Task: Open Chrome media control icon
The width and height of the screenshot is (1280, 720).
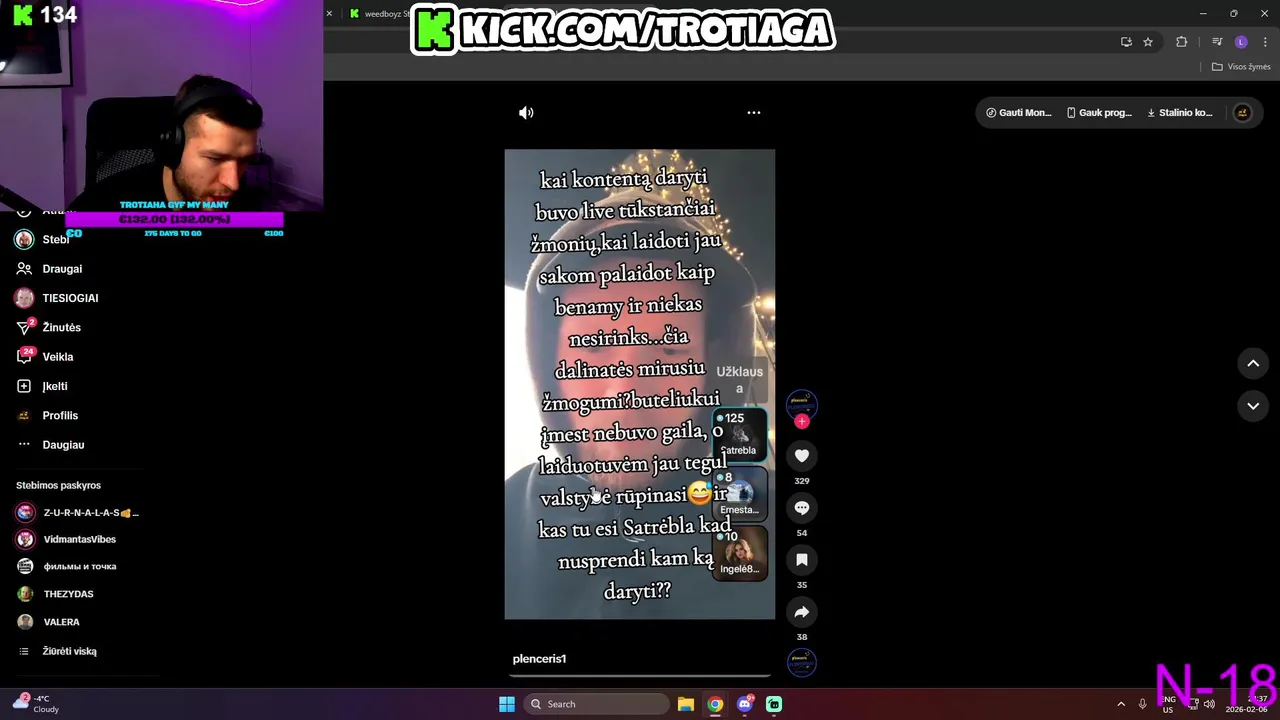Action: [x=1217, y=42]
